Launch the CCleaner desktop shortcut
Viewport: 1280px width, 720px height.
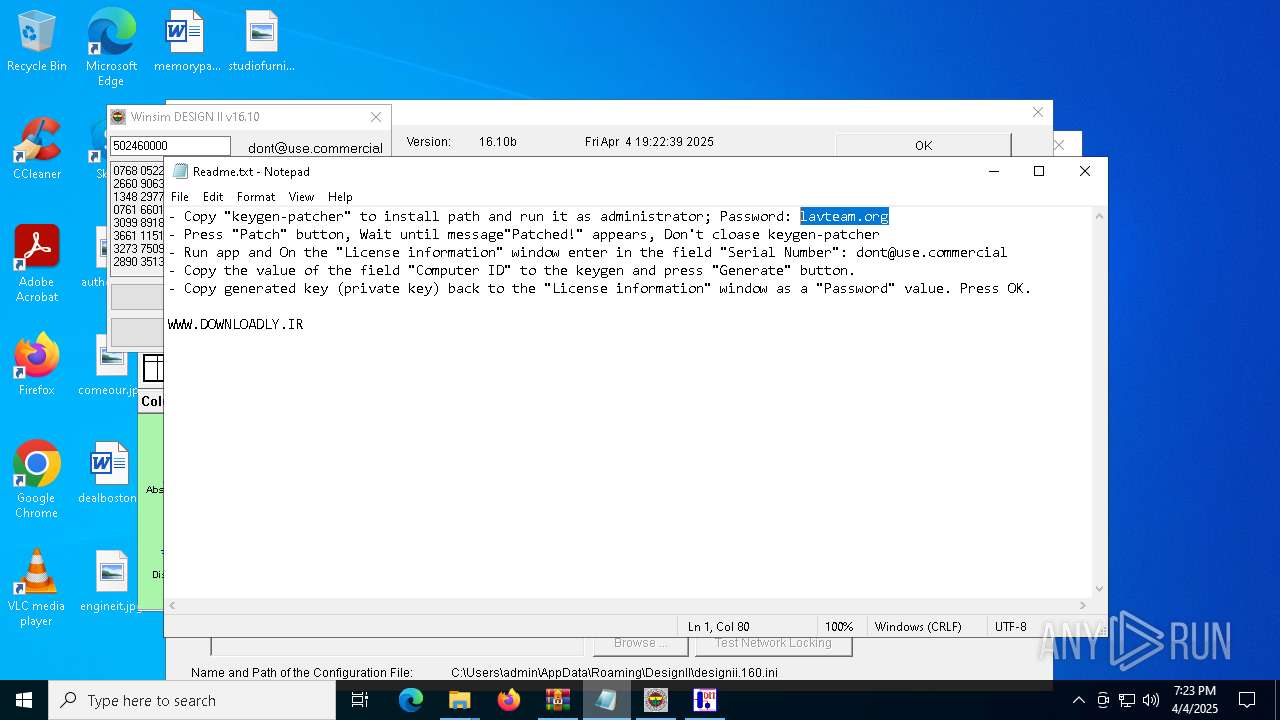point(37,149)
